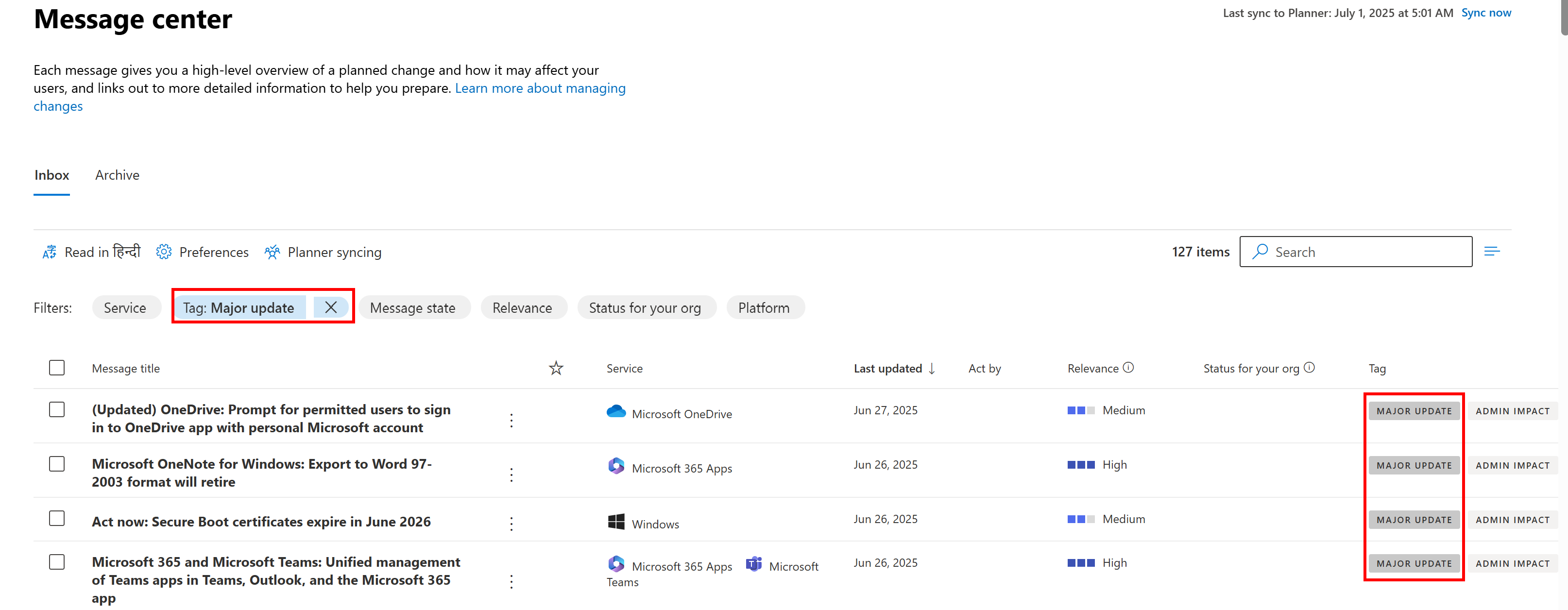Click the Last sync to Planner timestamp text
Image resolution: width=1568 pixels, height=610 pixels.
pos(1337,13)
